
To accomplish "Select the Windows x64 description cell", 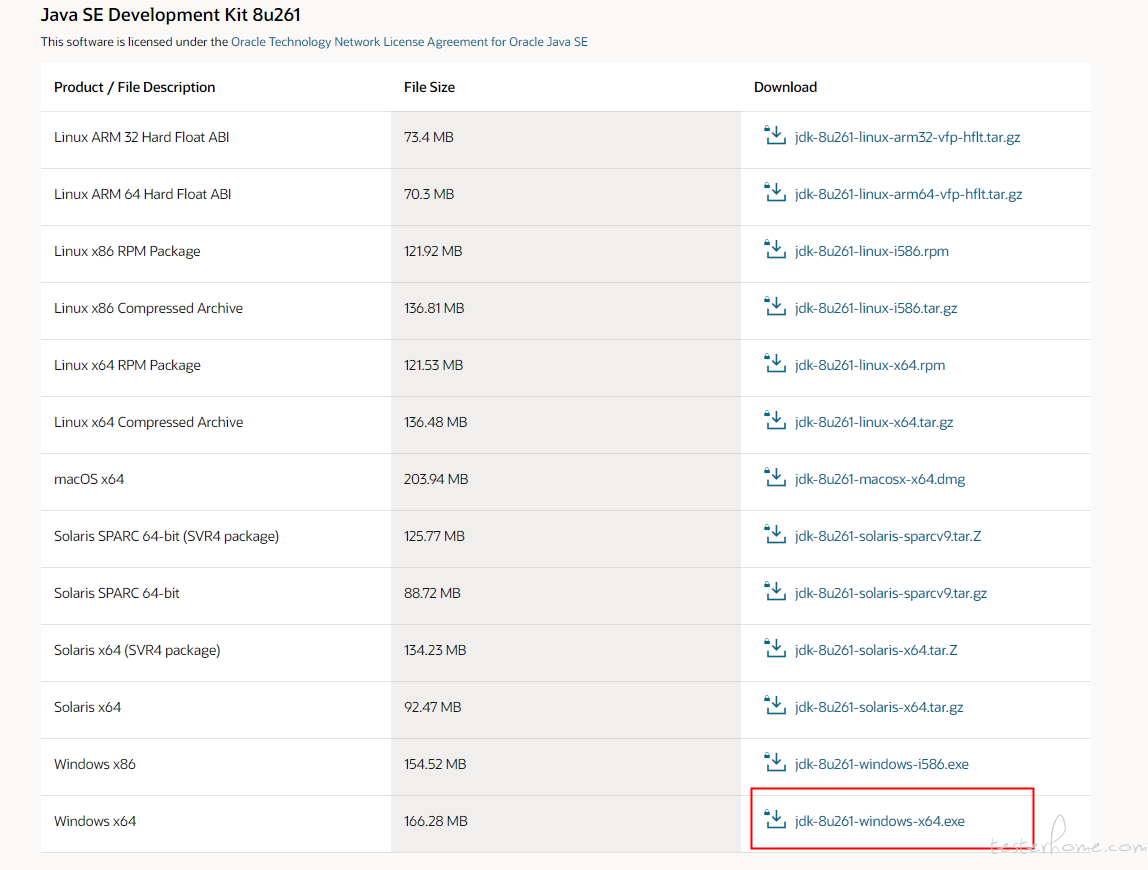I will point(216,825).
